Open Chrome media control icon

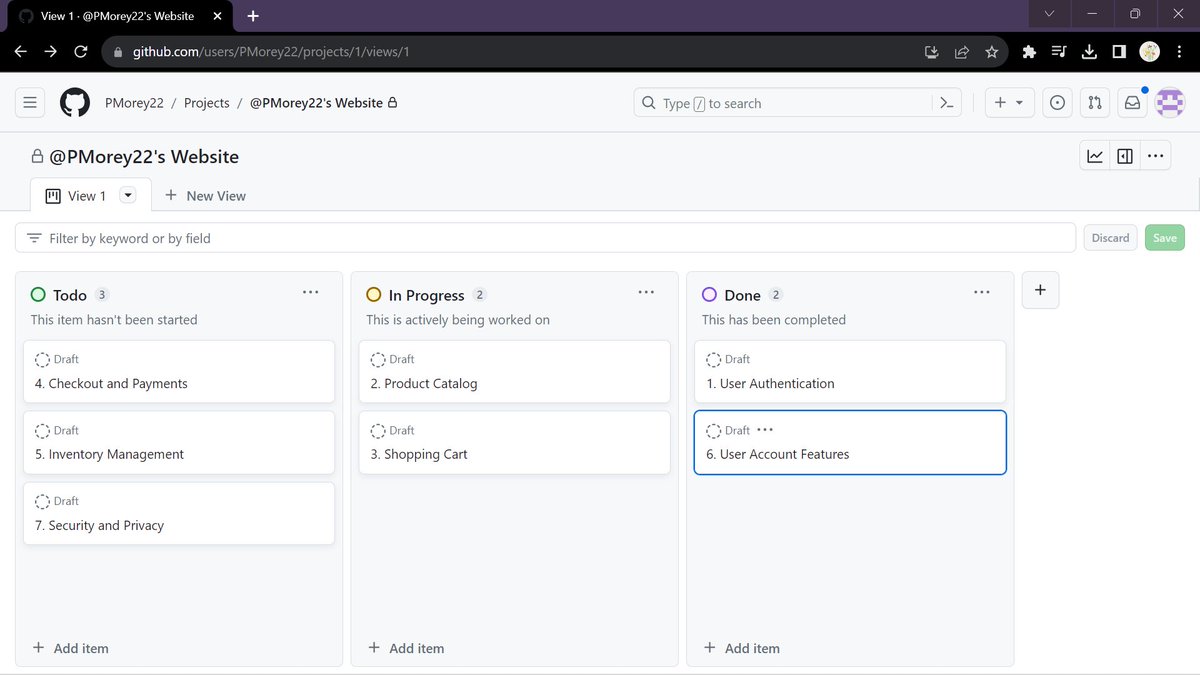[x=1060, y=52]
